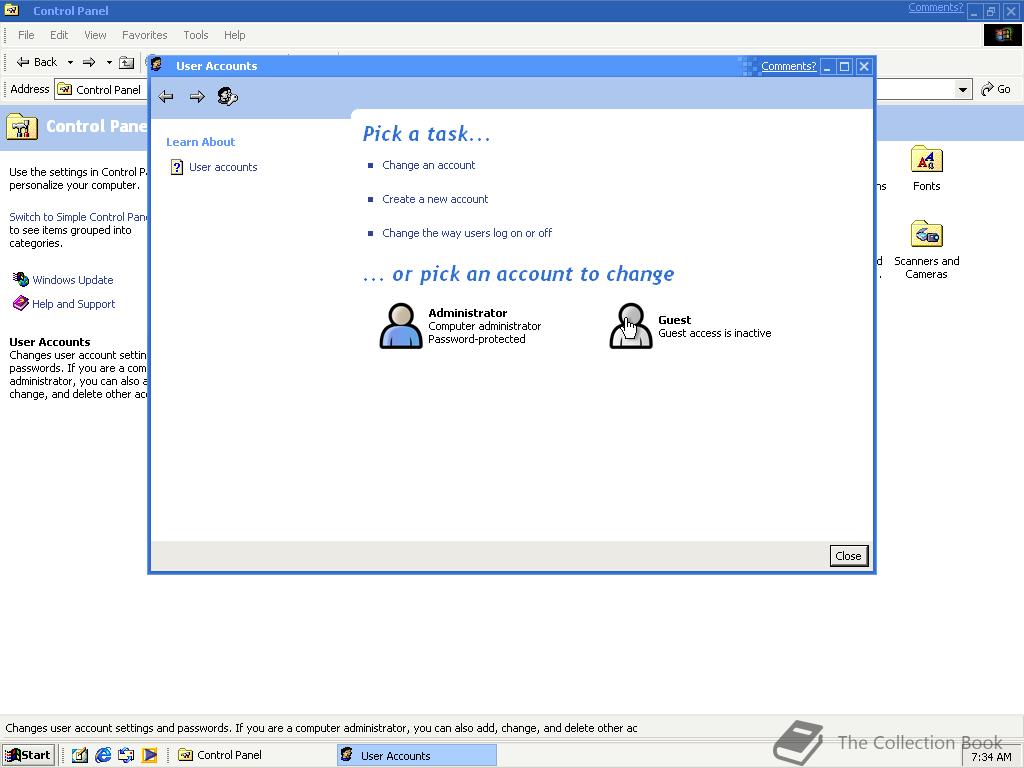The image size is (1024, 768).
Task: Click the Windows Update icon in the sidebar
Action: pyautogui.click(x=21, y=280)
